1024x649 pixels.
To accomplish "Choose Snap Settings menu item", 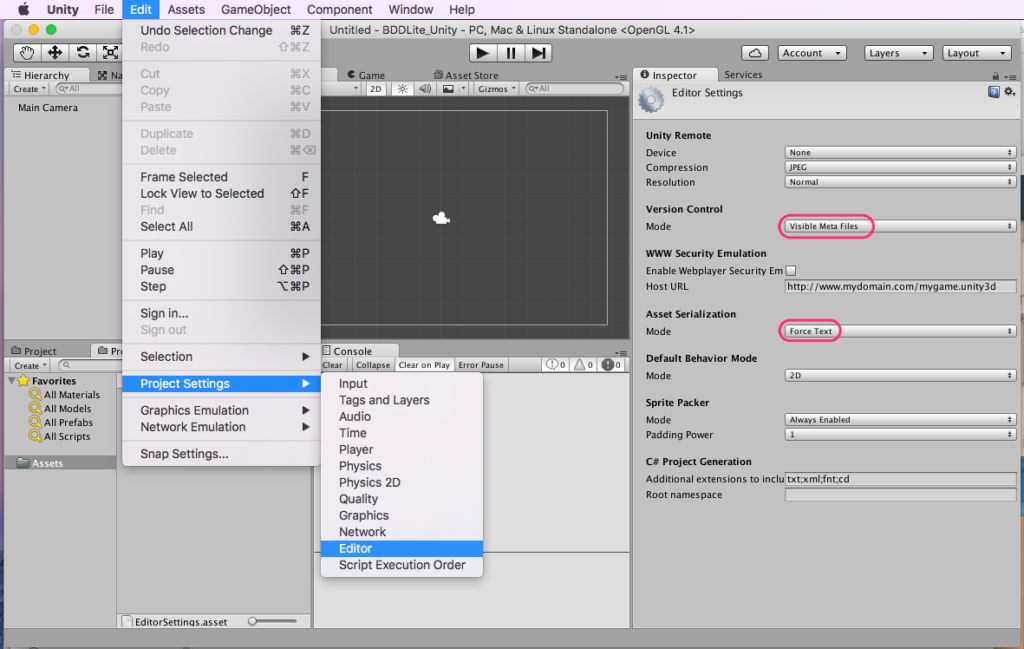I will tap(221, 454).
